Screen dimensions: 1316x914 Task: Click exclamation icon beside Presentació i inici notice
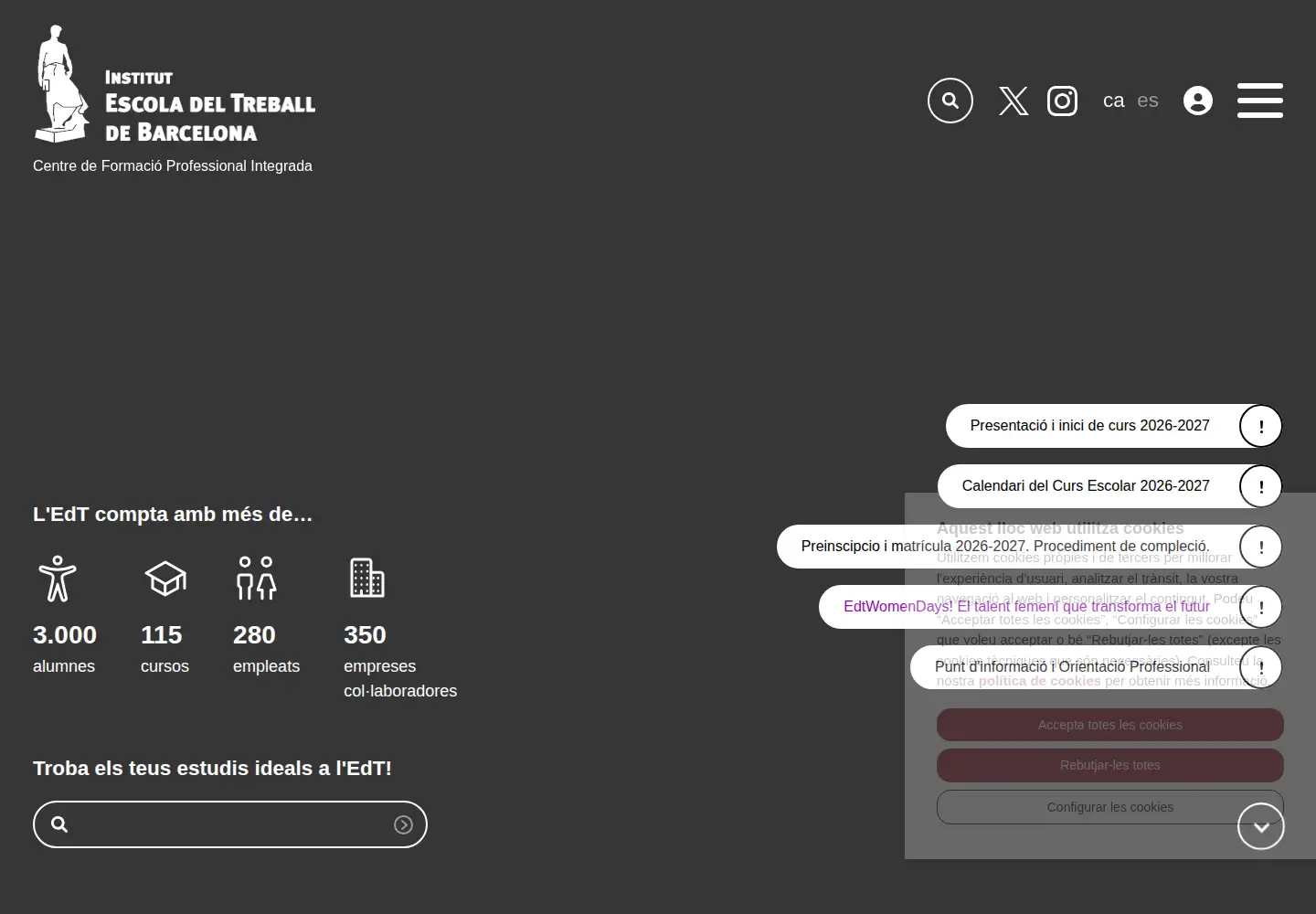click(x=1261, y=426)
